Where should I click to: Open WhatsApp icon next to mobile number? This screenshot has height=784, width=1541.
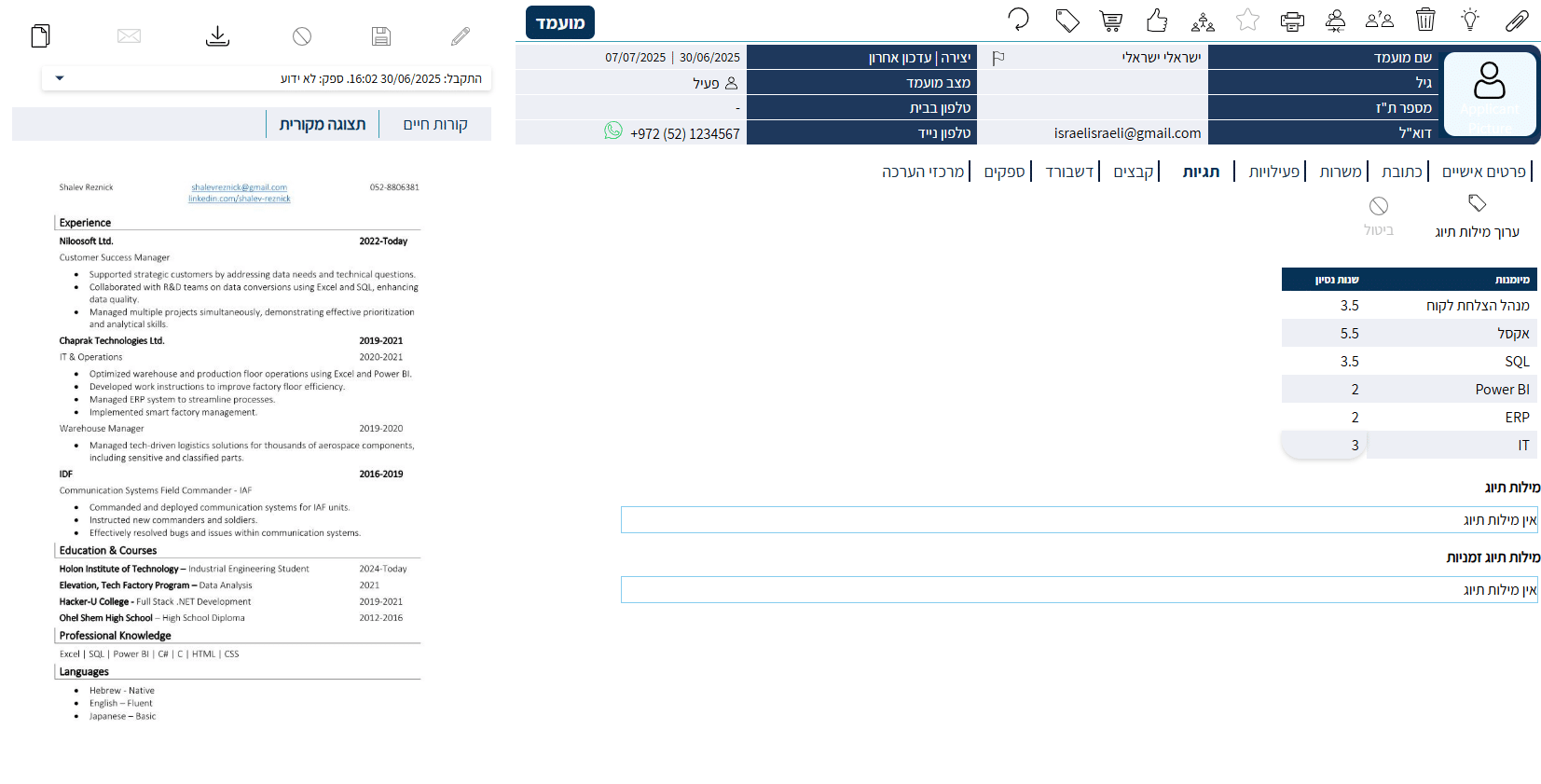[x=612, y=131]
